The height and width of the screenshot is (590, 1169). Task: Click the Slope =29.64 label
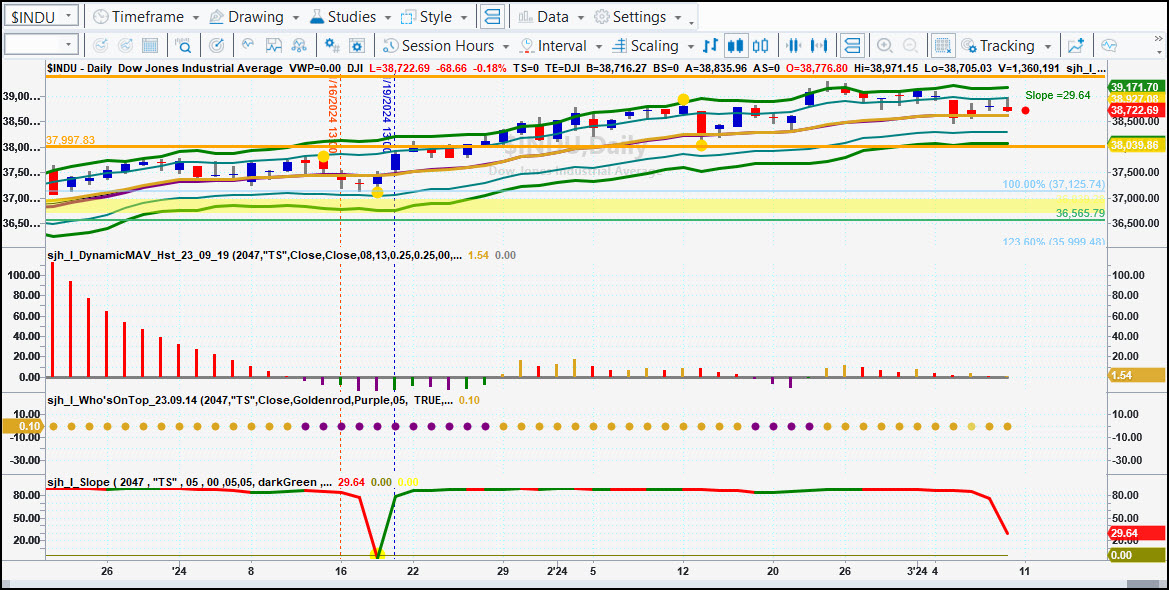pos(1058,95)
